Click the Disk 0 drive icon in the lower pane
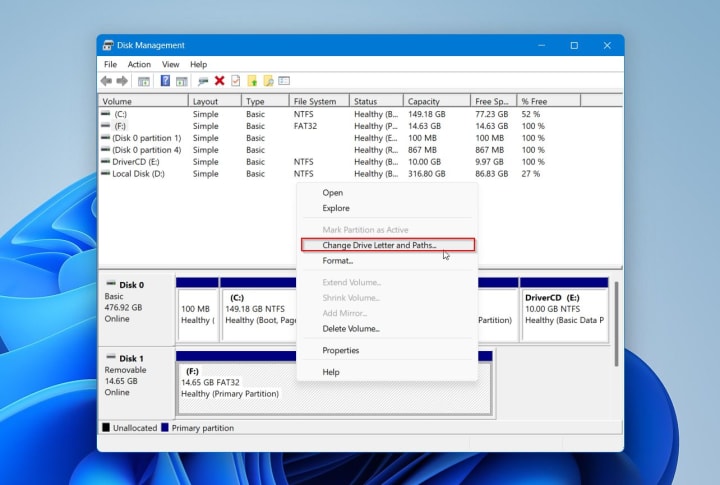 coord(111,283)
